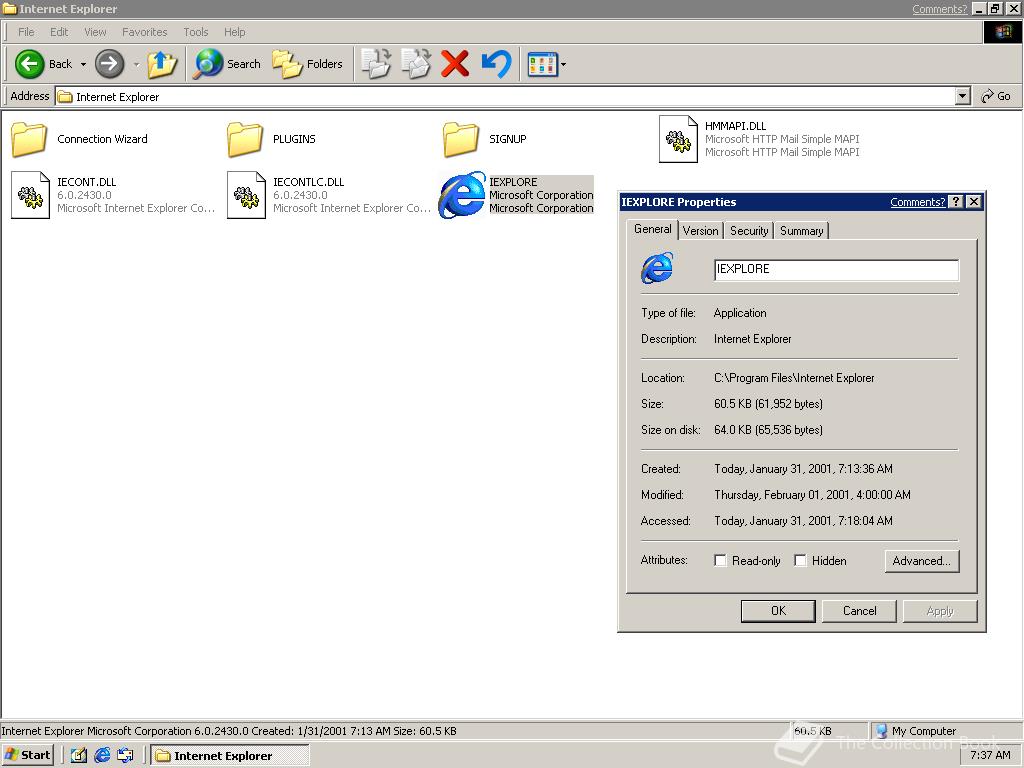Click the Back arrow toolbar icon
This screenshot has height=768, width=1024.
click(x=29, y=64)
